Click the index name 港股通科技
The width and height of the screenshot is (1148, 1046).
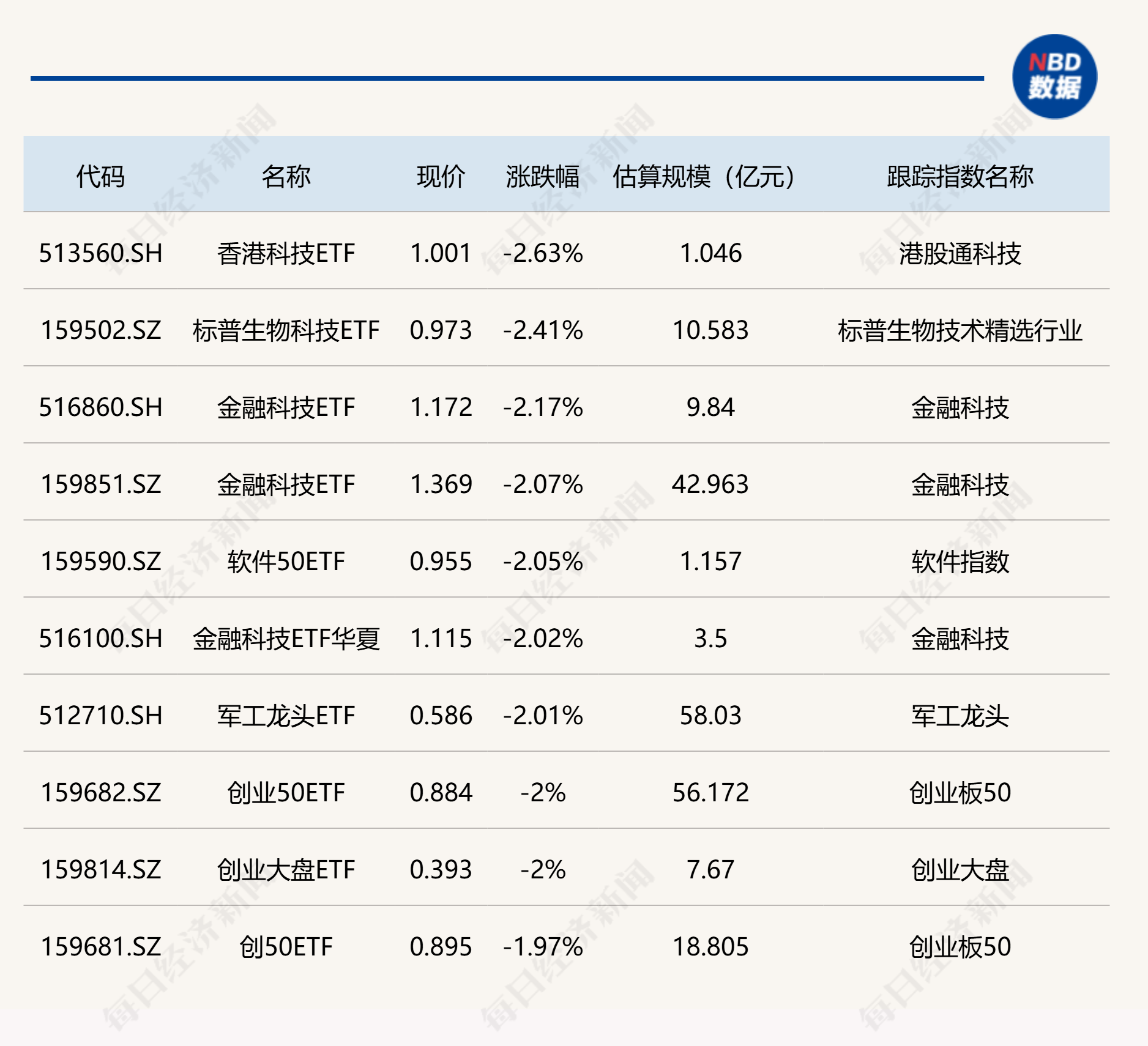pyautogui.click(x=960, y=253)
